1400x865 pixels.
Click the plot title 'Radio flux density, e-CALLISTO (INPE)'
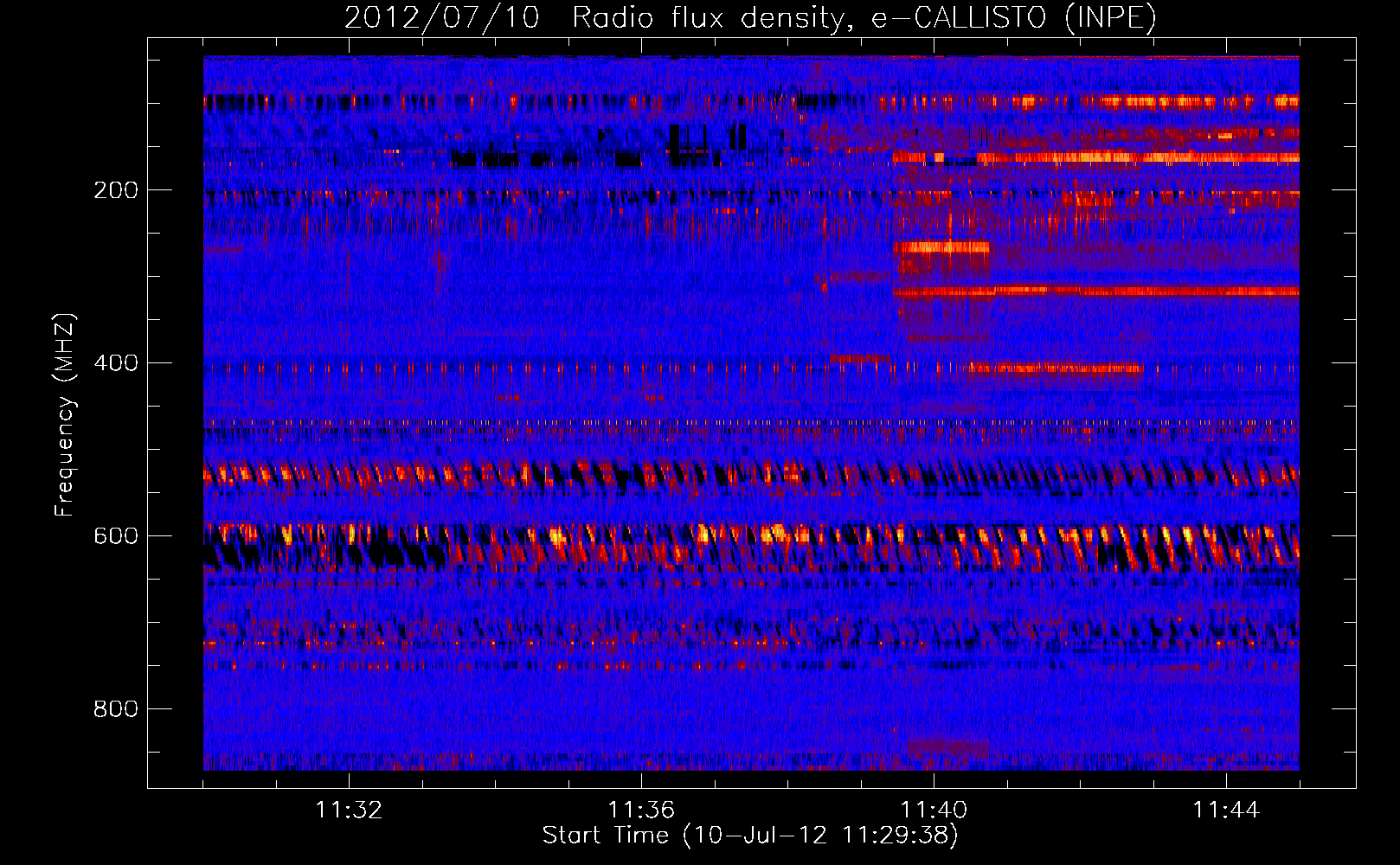pyautogui.click(x=864, y=17)
